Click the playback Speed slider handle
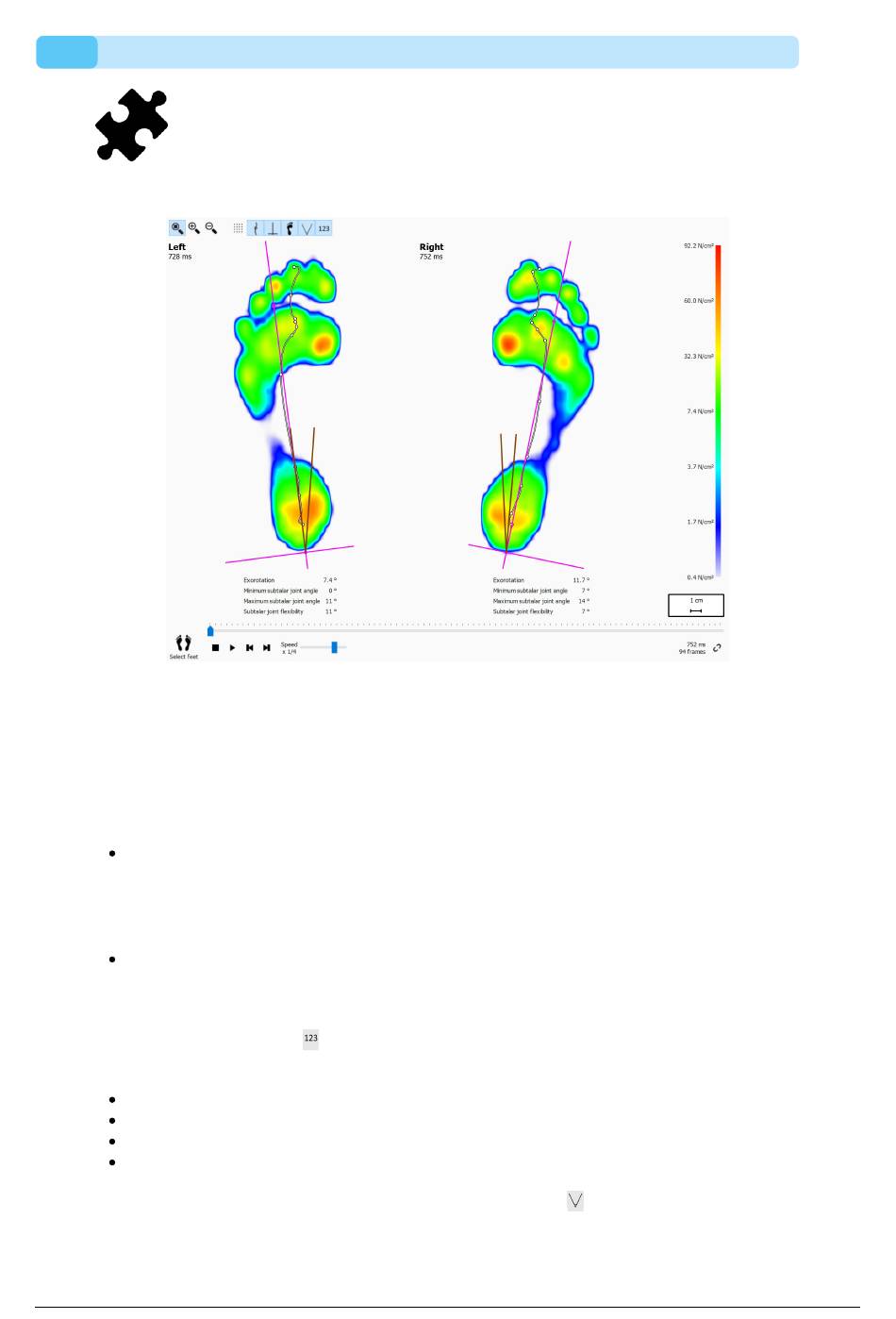The width and height of the screenshot is (896, 1319). pos(334,647)
